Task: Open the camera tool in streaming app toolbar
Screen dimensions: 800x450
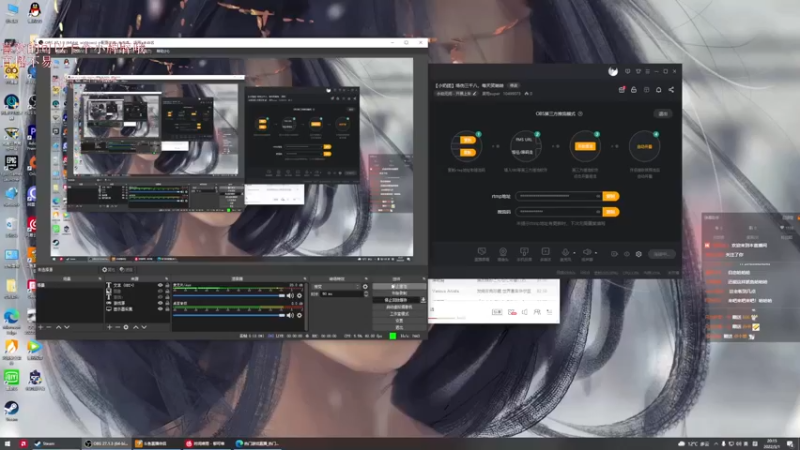Action: [503, 252]
